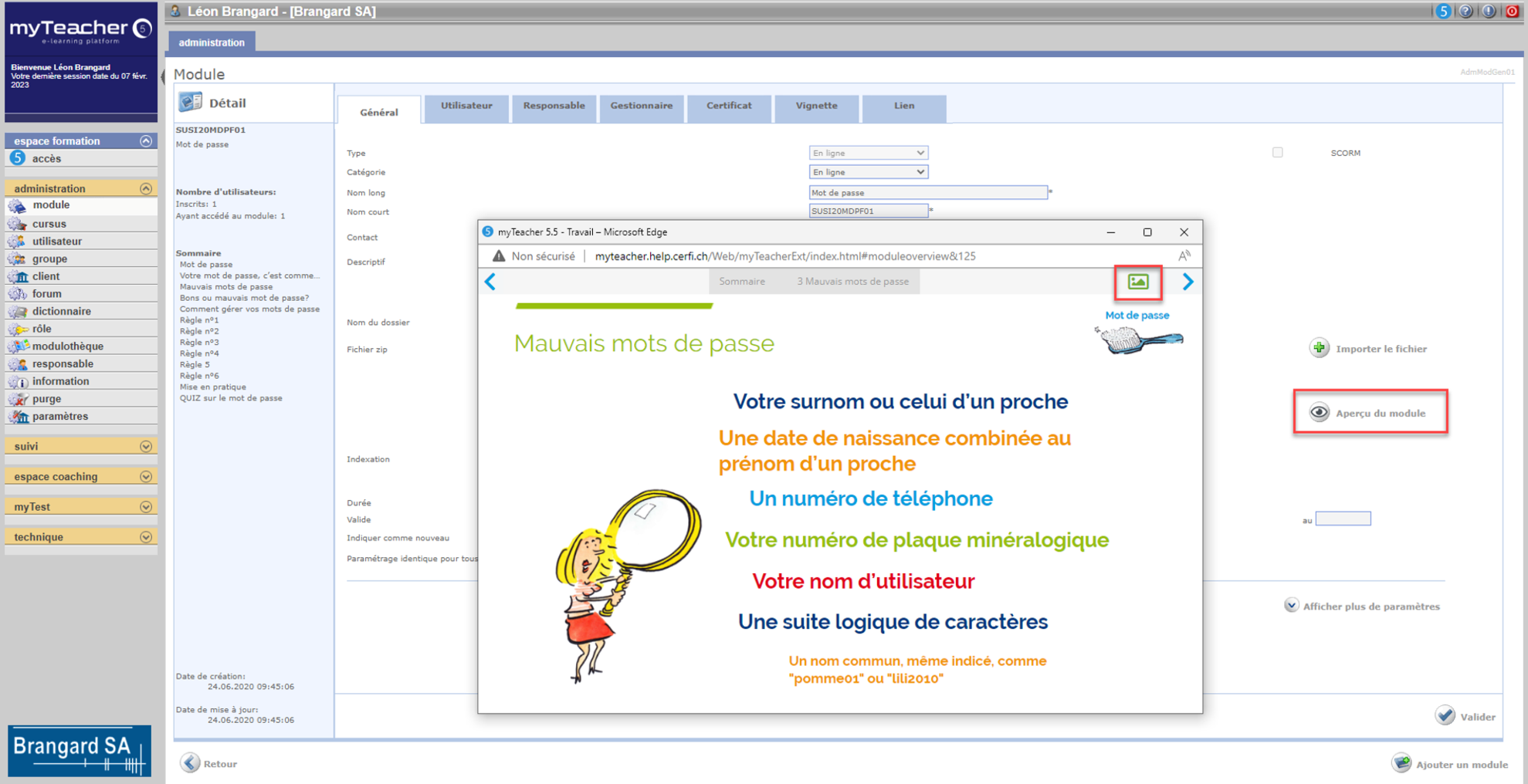Select utilisateur in administration menu
Screen dimensions: 1528x784
(x=56, y=242)
